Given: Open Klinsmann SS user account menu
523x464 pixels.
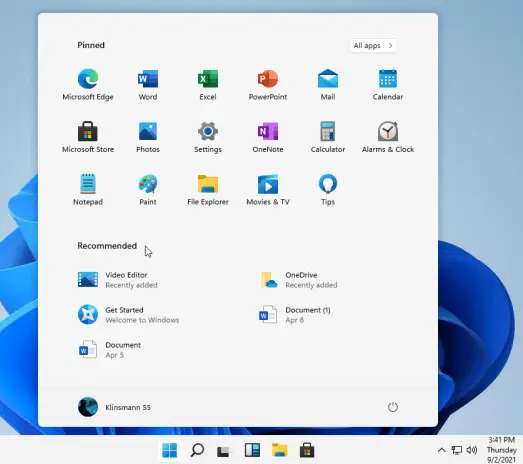Looking at the screenshot, I should (x=114, y=407).
